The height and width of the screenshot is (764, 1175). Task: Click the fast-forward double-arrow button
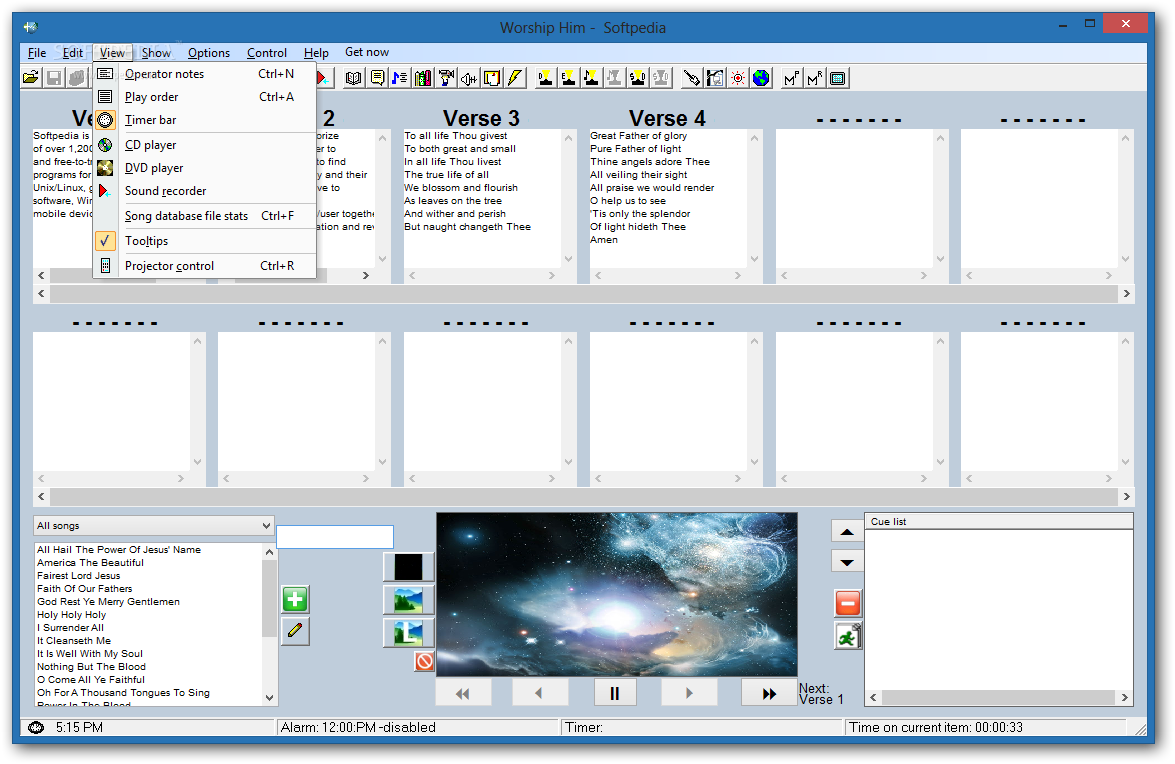[769, 693]
